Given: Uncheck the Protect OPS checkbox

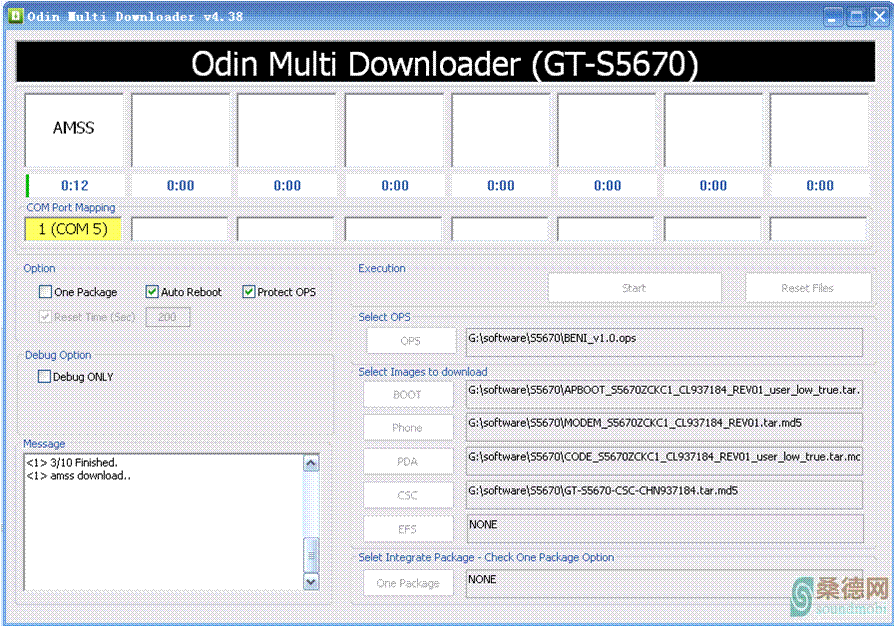Looking at the screenshot, I should [x=248, y=292].
